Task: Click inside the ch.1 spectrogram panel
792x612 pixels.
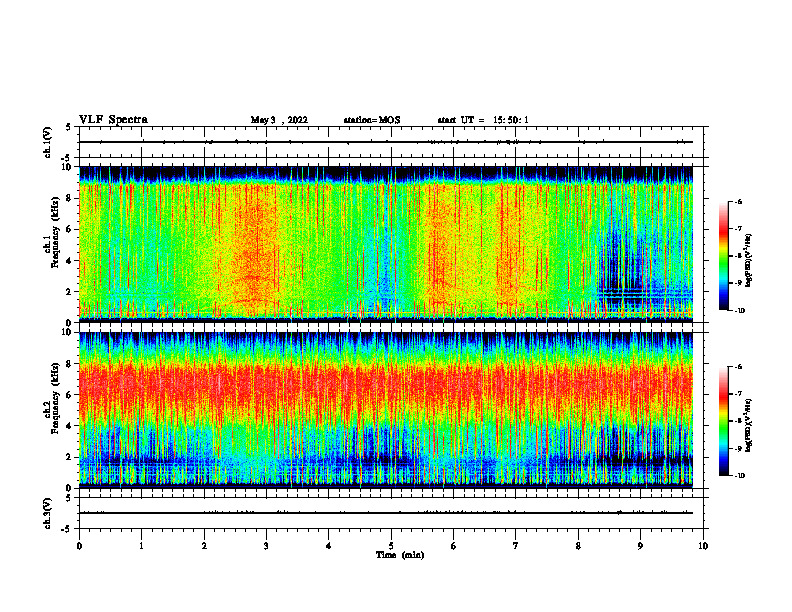Action: [x=386, y=244]
